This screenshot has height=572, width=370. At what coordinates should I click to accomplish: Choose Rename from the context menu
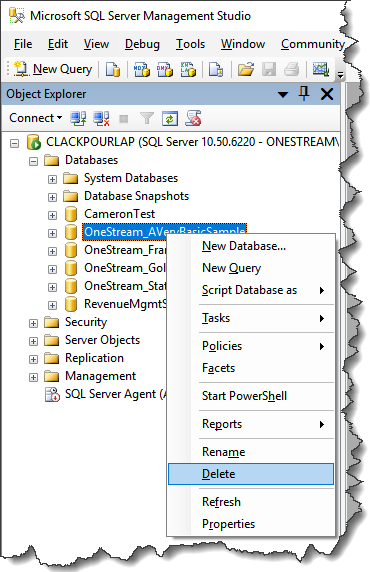pos(251,452)
